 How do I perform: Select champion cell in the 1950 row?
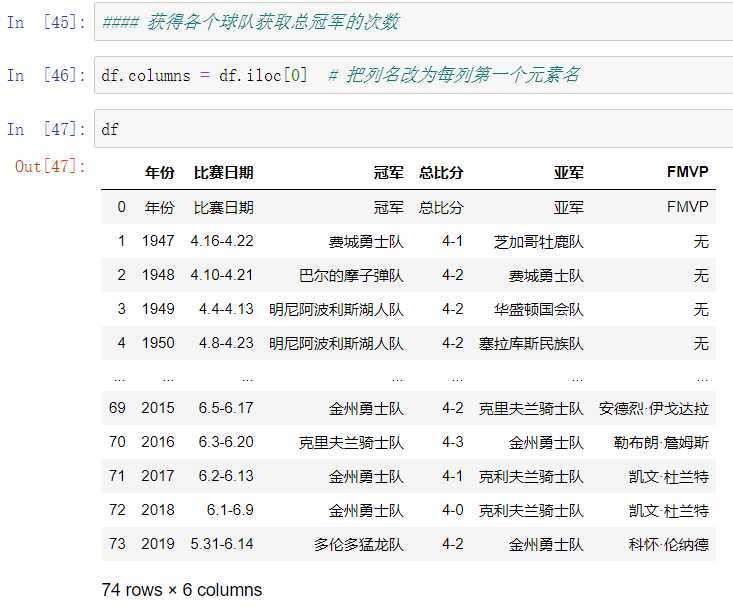click(x=336, y=344)
